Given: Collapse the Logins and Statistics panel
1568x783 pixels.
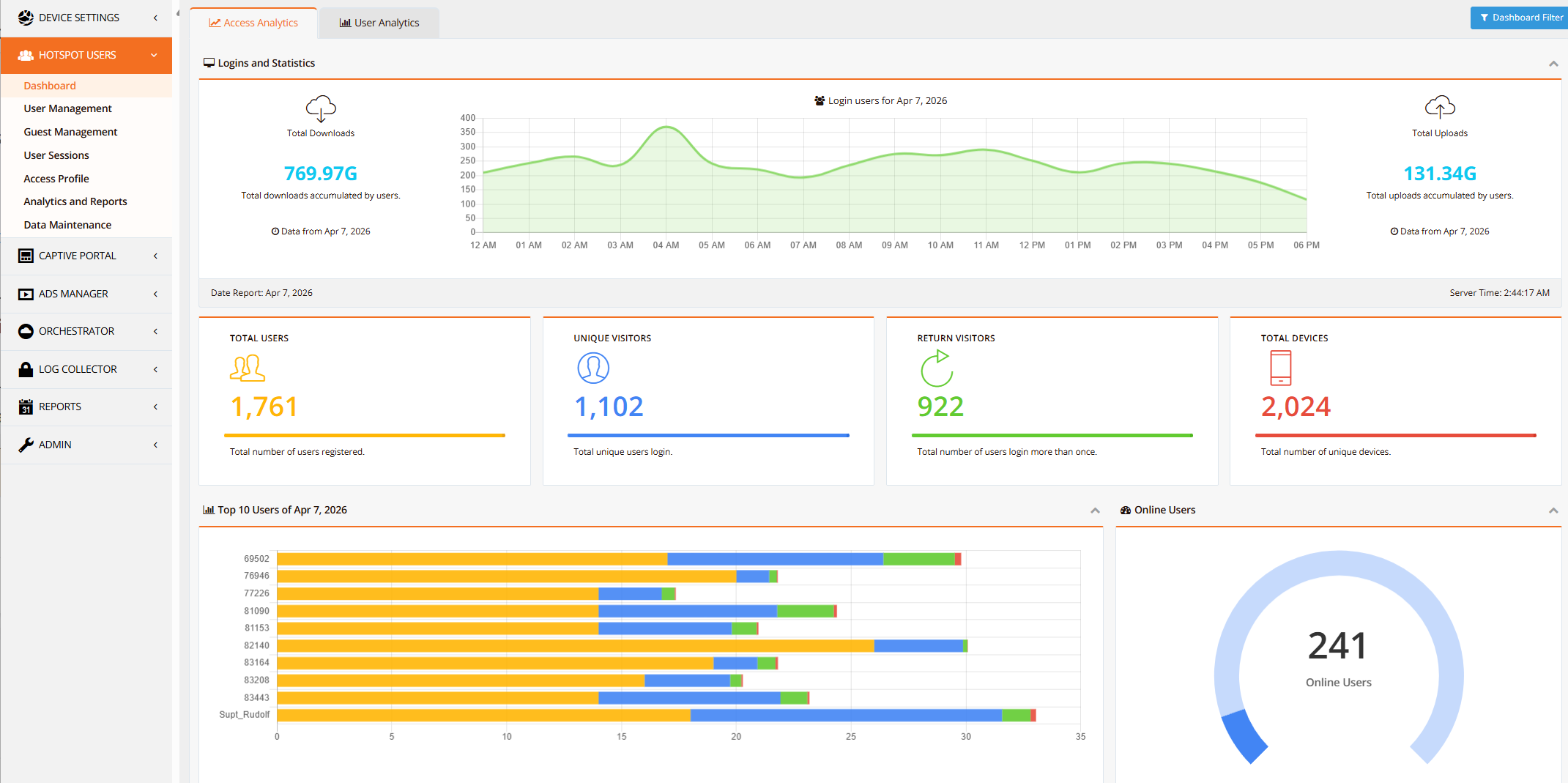Looking at the screenshot, I should coord(1553,64).
